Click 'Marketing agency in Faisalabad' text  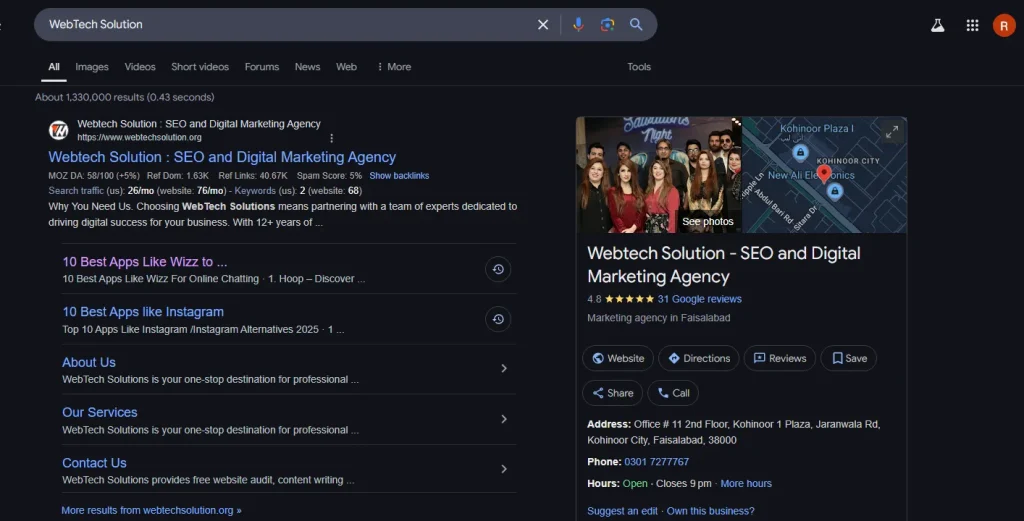point(658,318)
